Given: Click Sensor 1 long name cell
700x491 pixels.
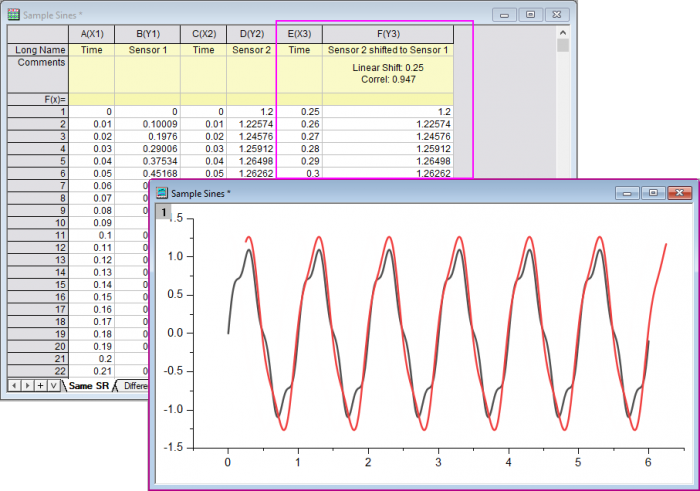Looking at the screenshot, I should click(148, 50).
